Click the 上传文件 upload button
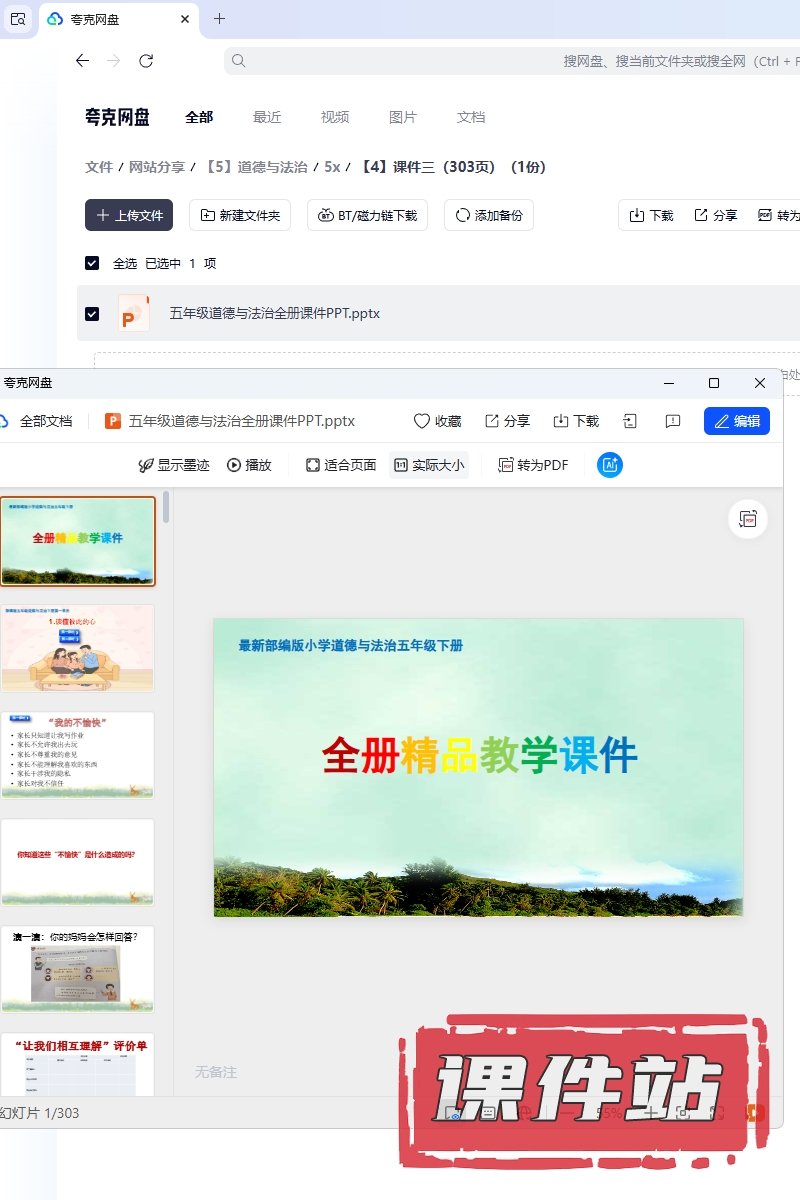This screenshot has width=800, height=1200. [129, 215]
